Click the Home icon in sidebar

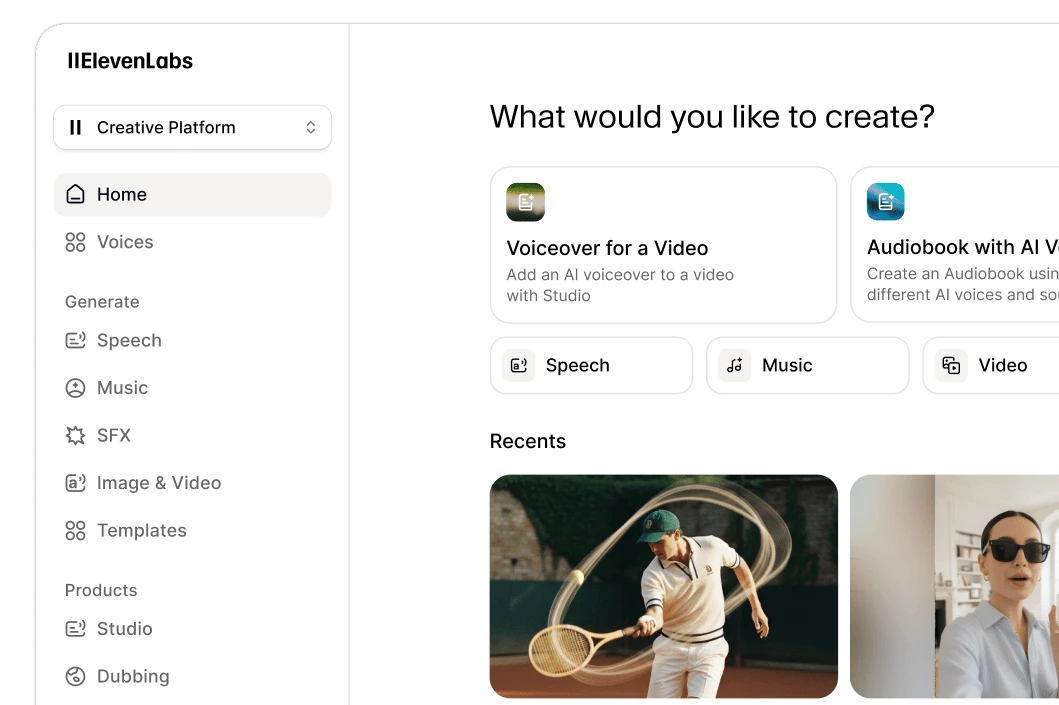click(x=75, y=194)
